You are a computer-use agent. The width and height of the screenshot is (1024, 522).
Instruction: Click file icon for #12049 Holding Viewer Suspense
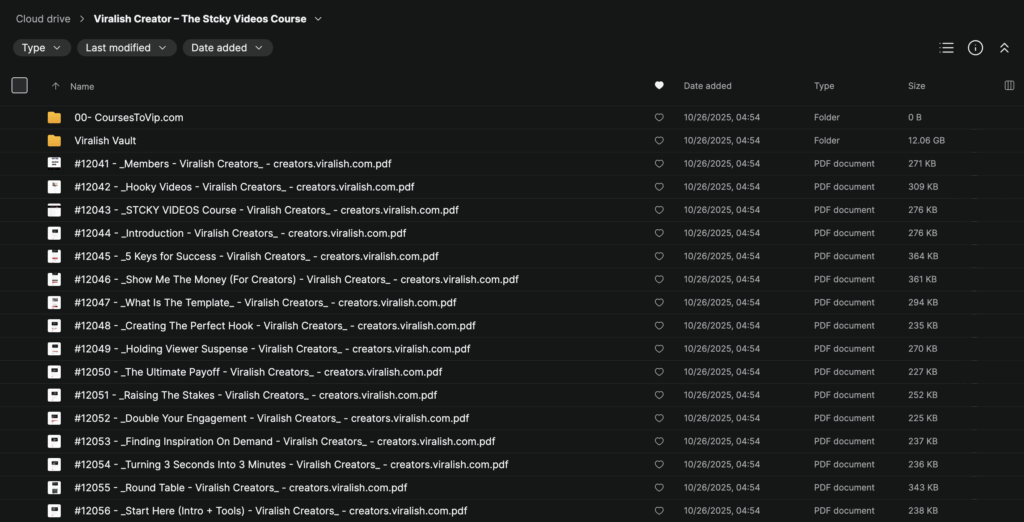(54, 349)
